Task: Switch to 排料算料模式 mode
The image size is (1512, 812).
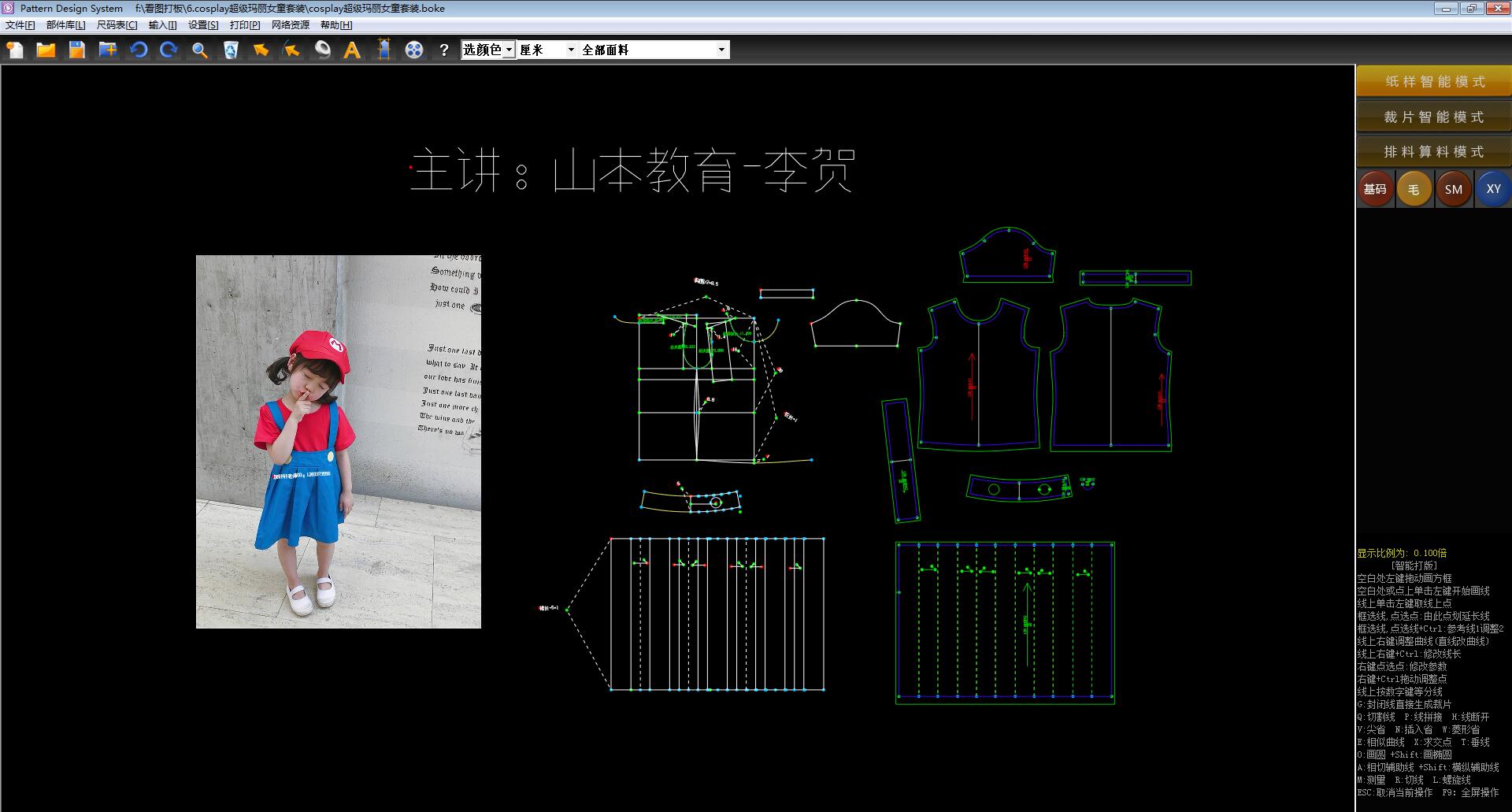Action: click(1434, 152)
